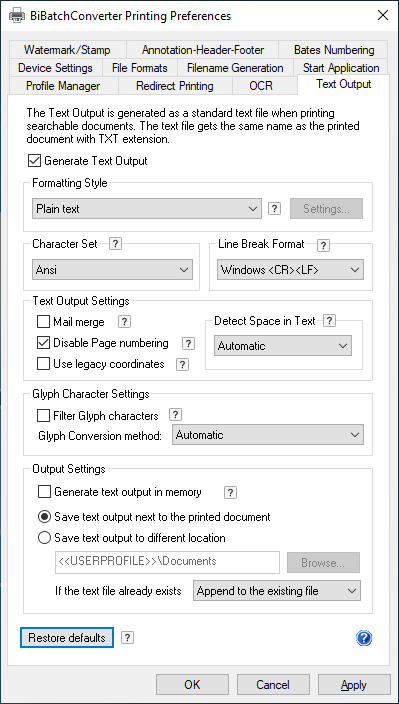This screenshot has width=399, height=704.
Task: Click Detect Space in Text help icon
Action: pos(329,321)
